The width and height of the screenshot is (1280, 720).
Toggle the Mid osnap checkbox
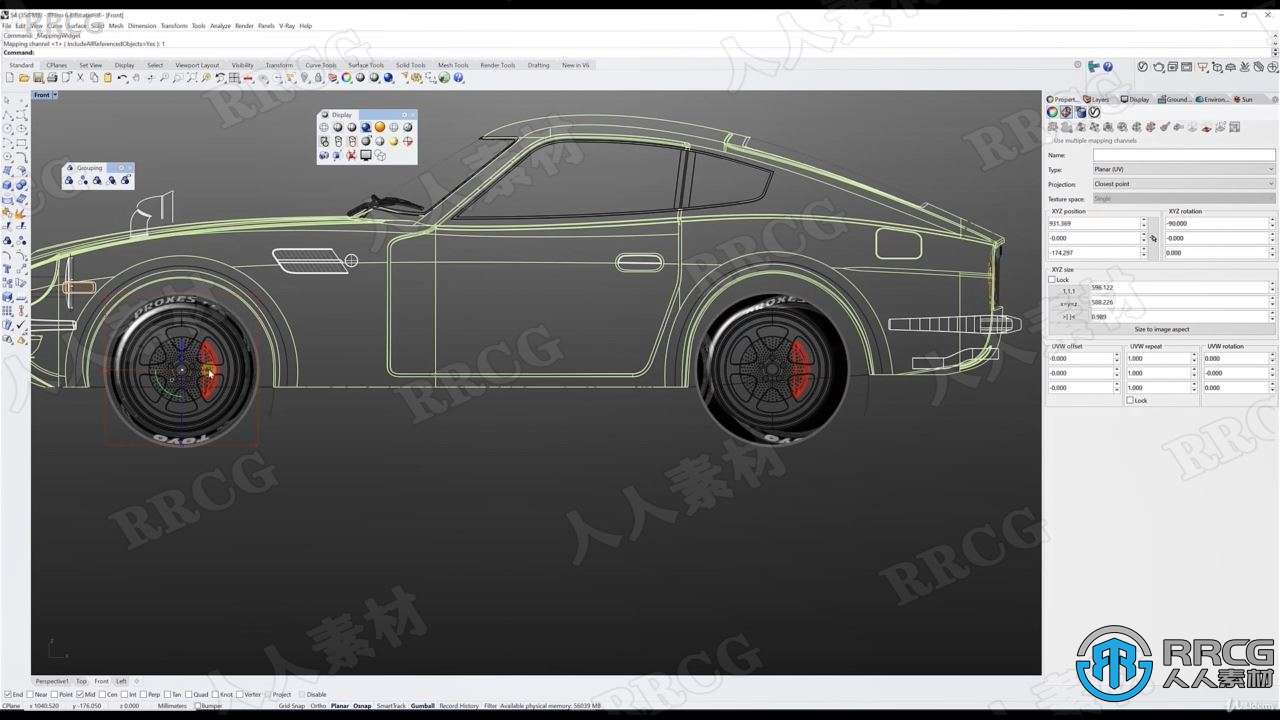(x=80, y=694)
